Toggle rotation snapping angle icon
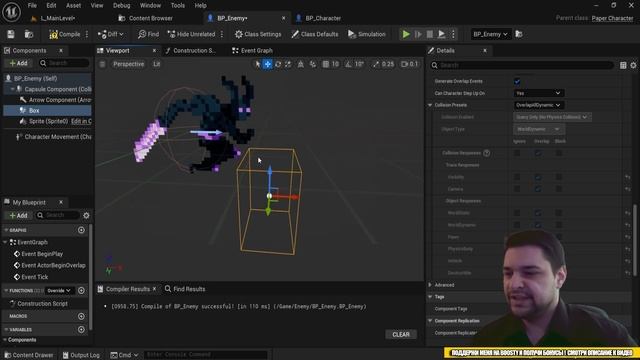The height and width of the screenshot is (360, 640). pyautogui.click(x=348, y=64)
